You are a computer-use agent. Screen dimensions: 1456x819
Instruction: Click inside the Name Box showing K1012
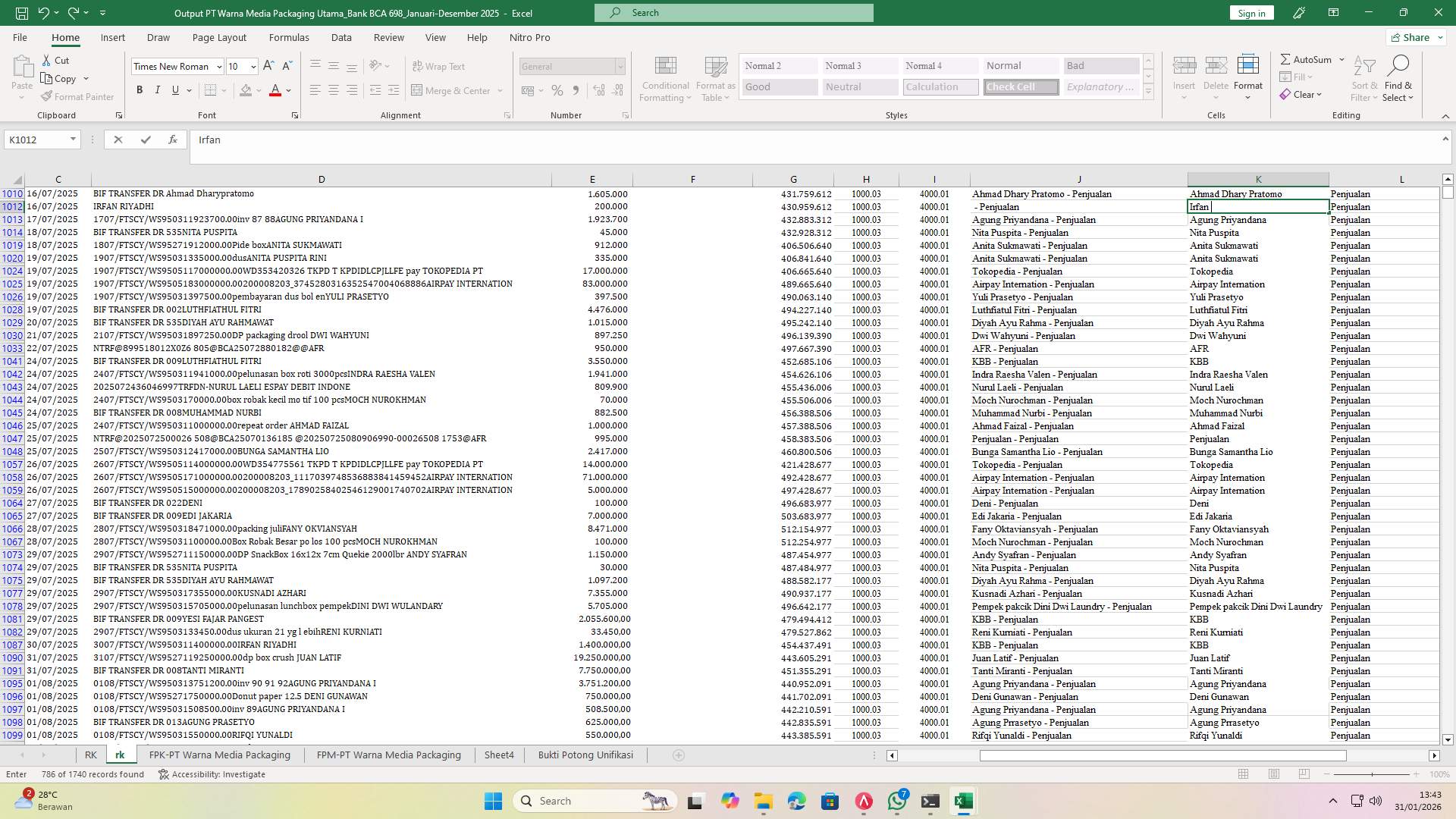[x=36, y=140]
